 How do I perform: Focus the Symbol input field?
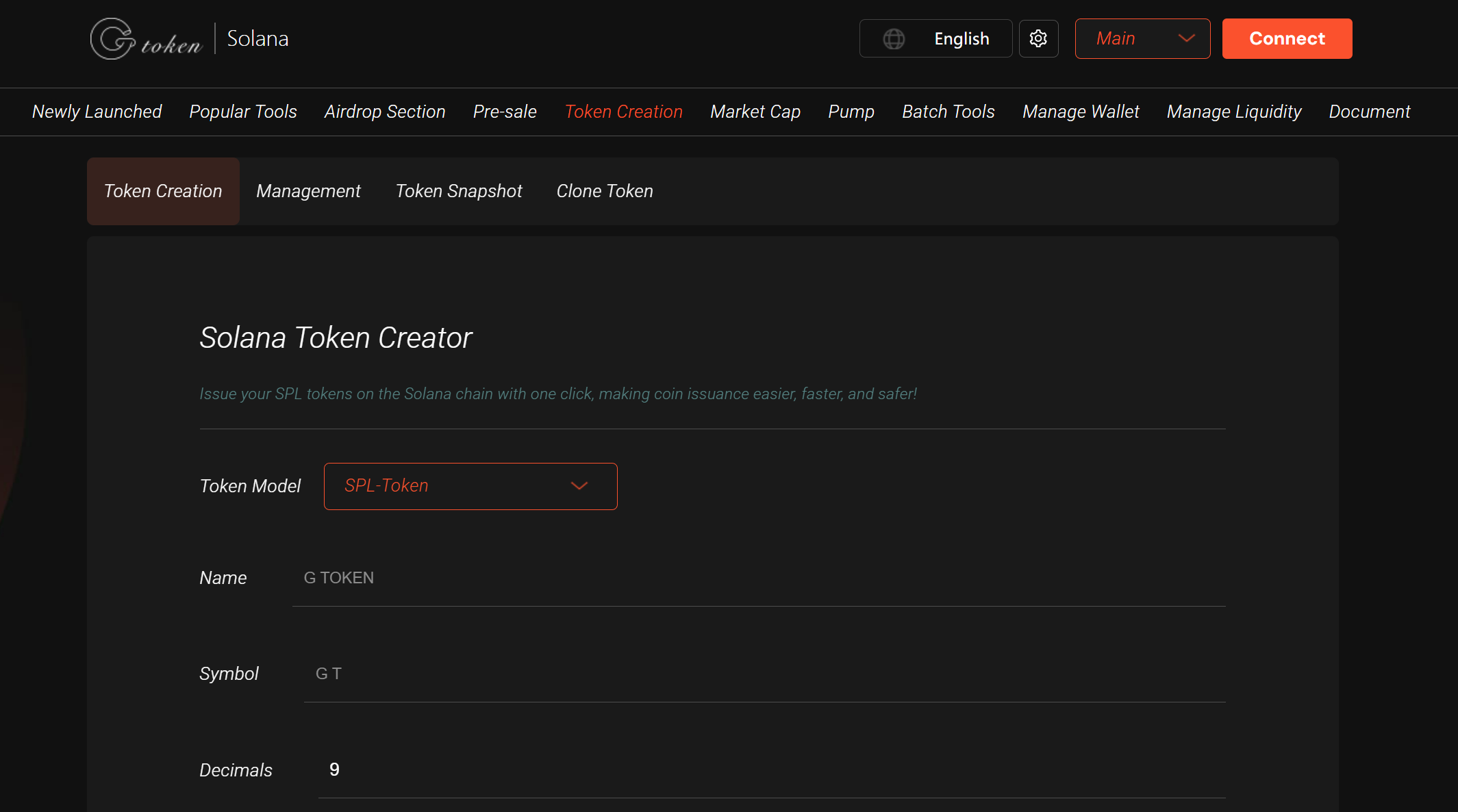(764, 674)
